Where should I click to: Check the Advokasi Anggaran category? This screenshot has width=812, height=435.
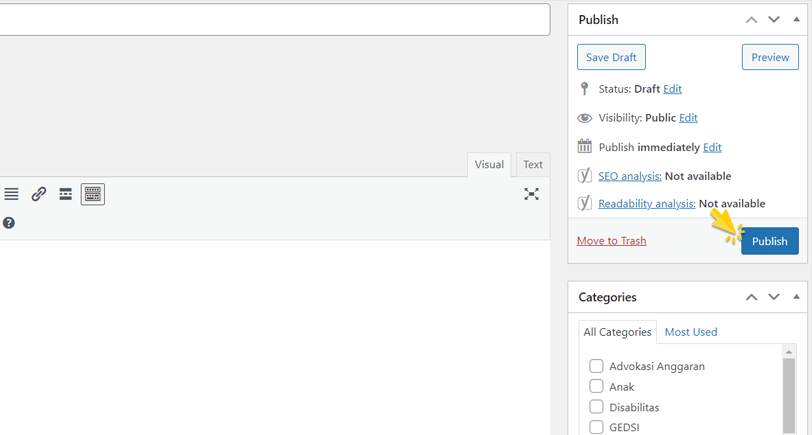pyautogui.click(x=597, y=366)
